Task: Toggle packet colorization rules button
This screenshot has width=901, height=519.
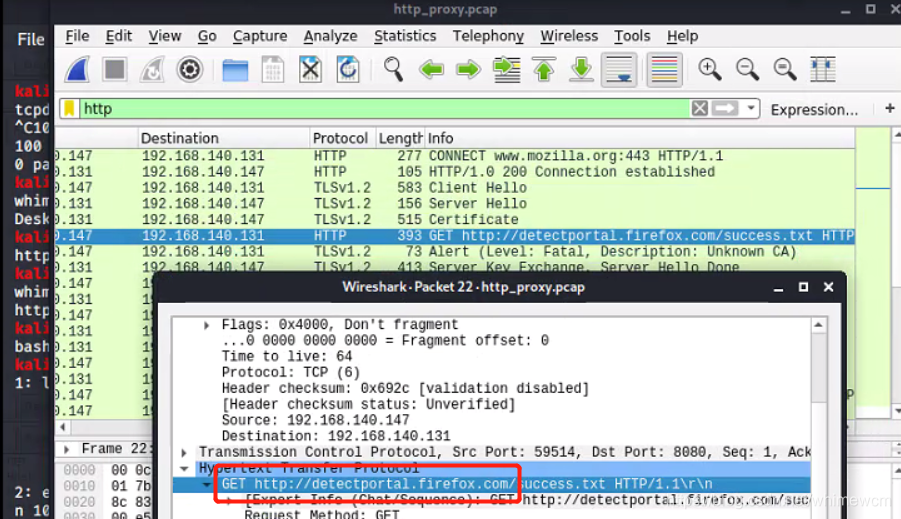Action: (x=664, y=70)
